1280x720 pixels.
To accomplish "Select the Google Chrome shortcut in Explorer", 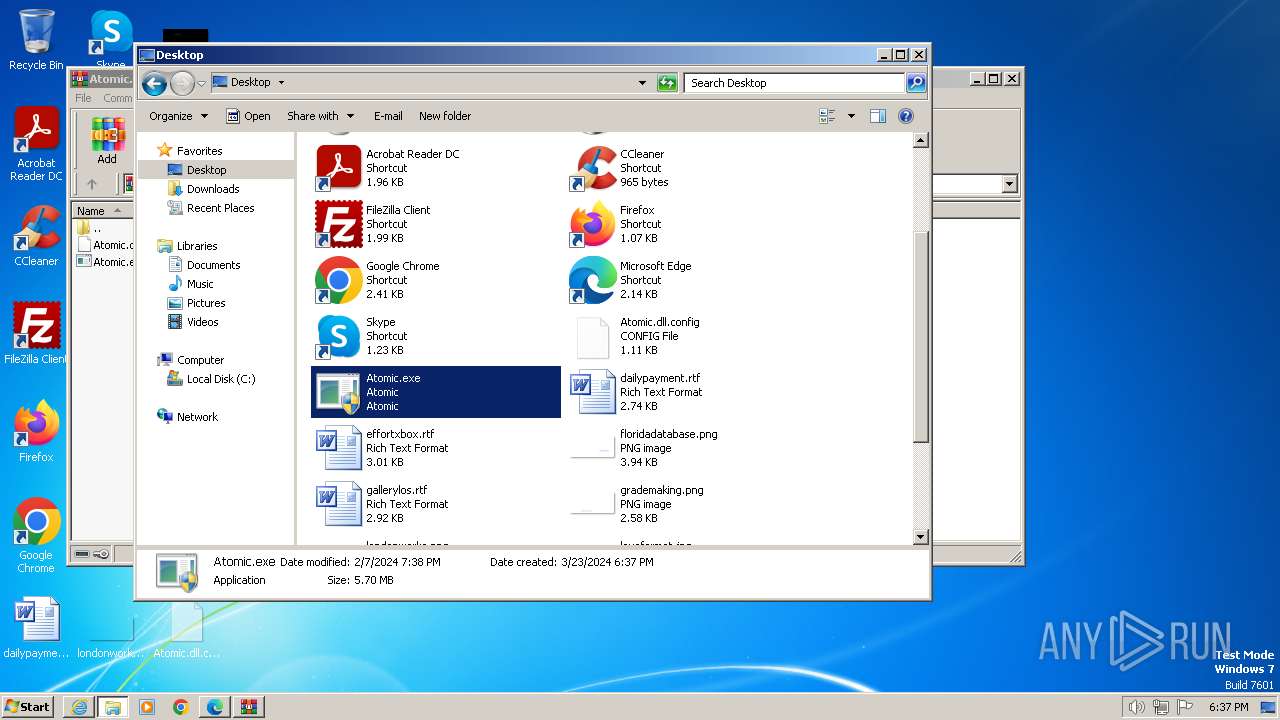I will [435, 280].
